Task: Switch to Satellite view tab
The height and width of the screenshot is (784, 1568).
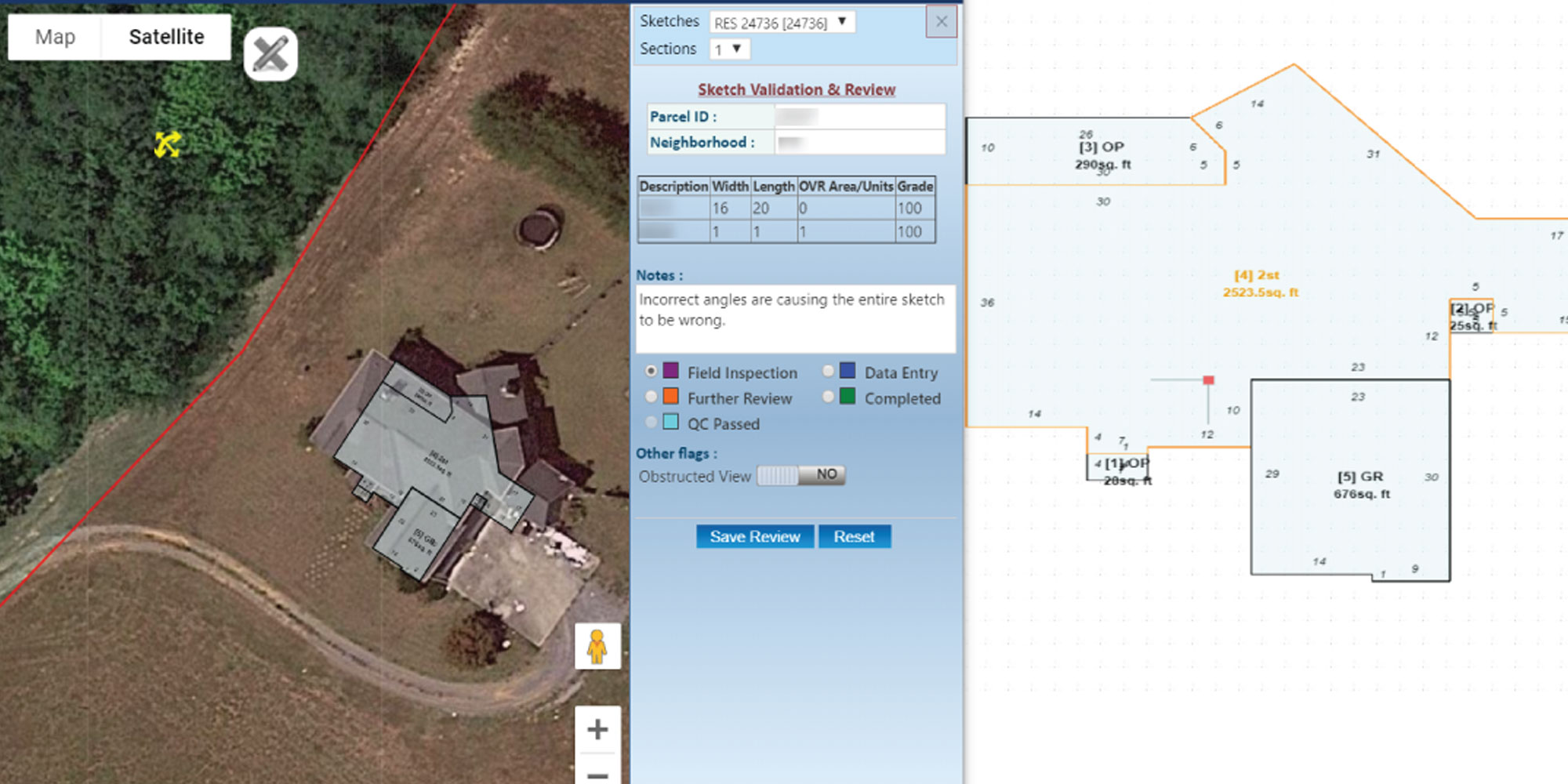Action: point(166,37)
